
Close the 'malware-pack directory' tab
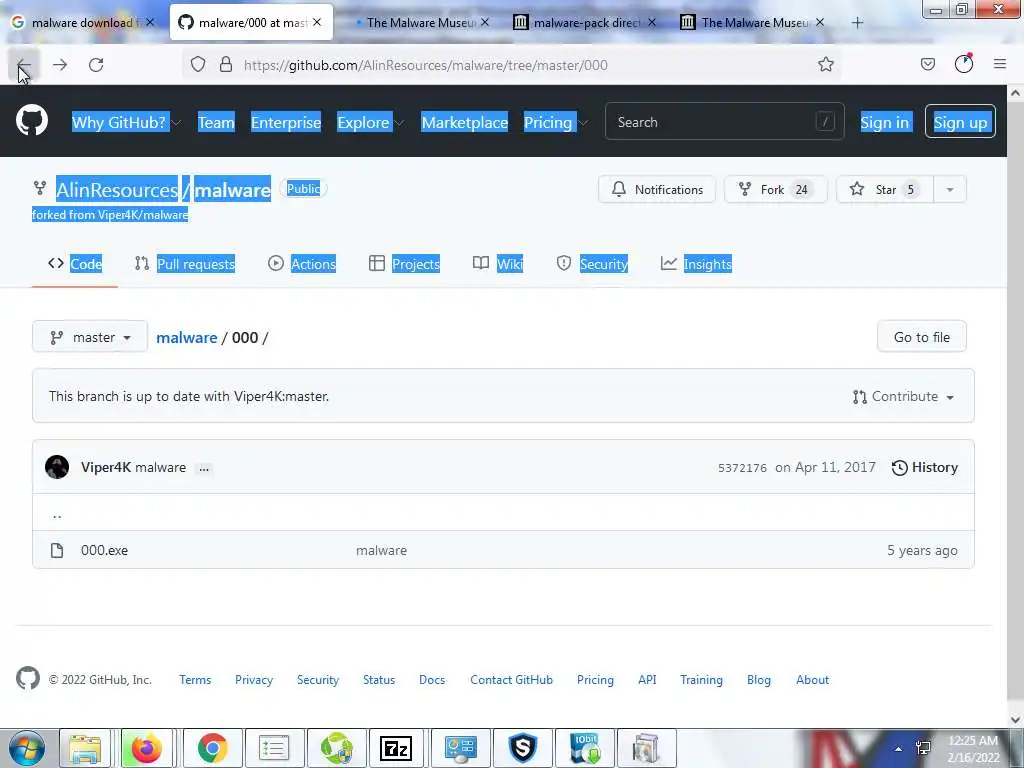point(652,22)
